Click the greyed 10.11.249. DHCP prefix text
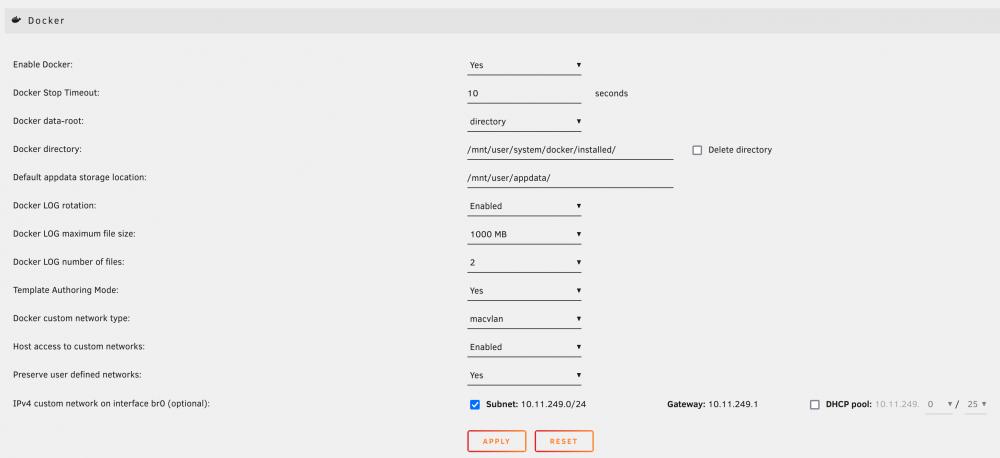Image resolution: width=1000 pixels, height=458 pixels. 897,404
